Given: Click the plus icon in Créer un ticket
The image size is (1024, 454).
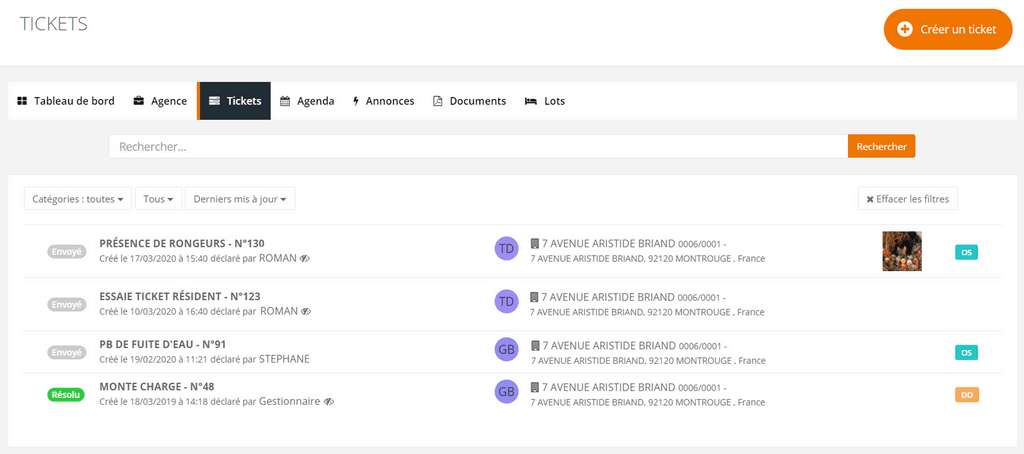Looking at the screenshot, I should pyautogui.click(x=904, y=29).
